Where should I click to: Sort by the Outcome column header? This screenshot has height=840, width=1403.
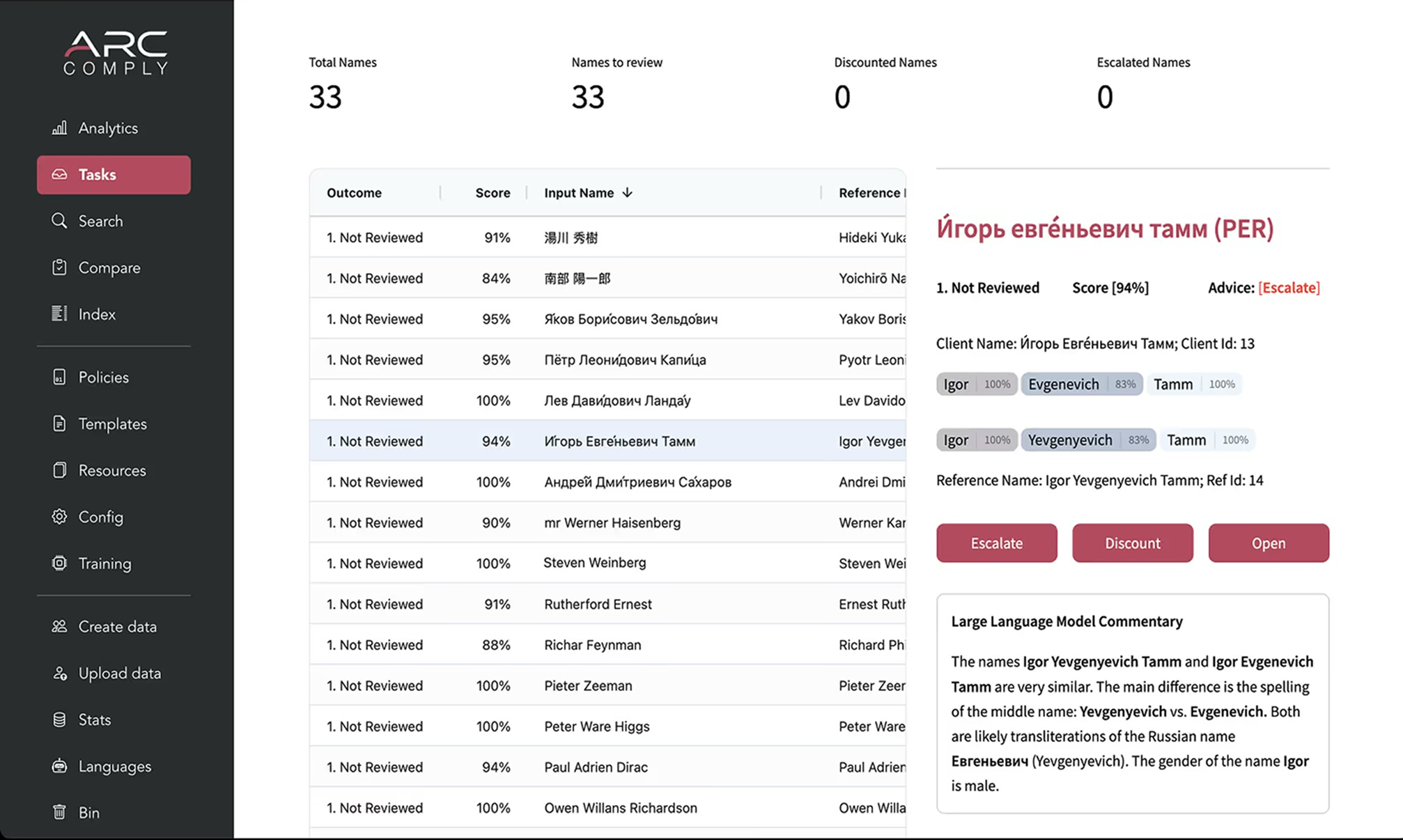354,193
